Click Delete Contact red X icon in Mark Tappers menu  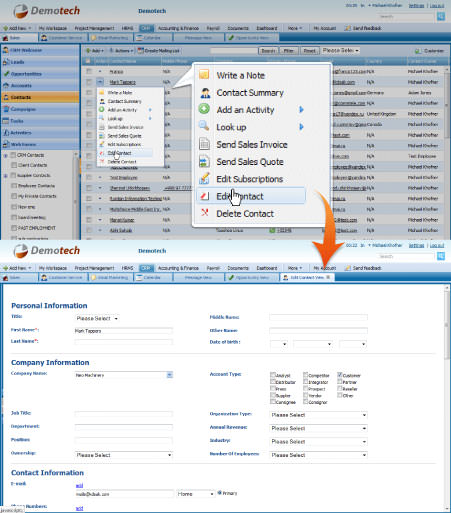[102, 162]
